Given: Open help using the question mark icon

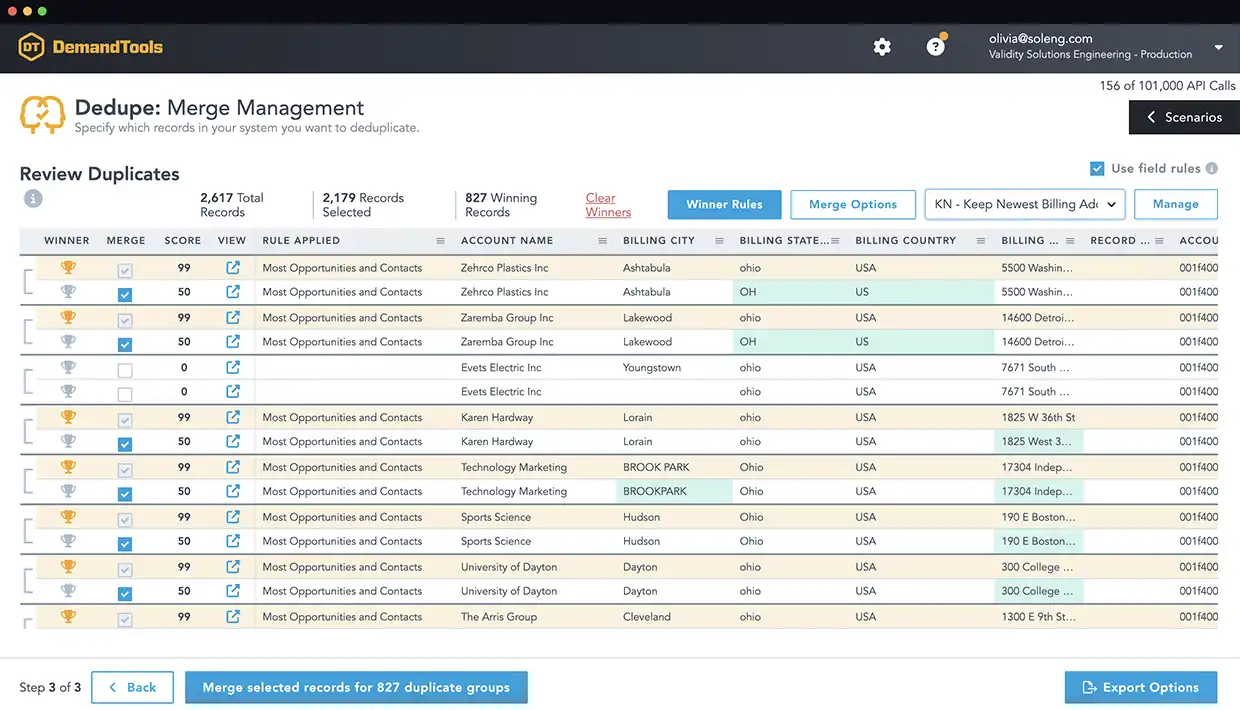Looking at the screenshot, I should click(x=935, y=46).
